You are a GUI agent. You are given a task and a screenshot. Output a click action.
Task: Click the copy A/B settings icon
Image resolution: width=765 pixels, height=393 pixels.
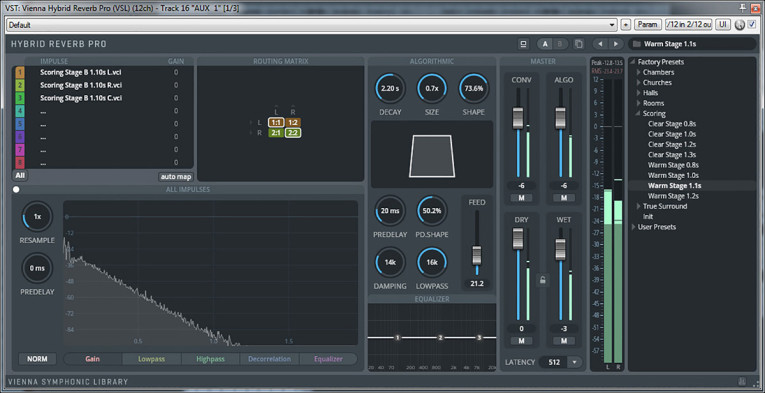[579, 44]
